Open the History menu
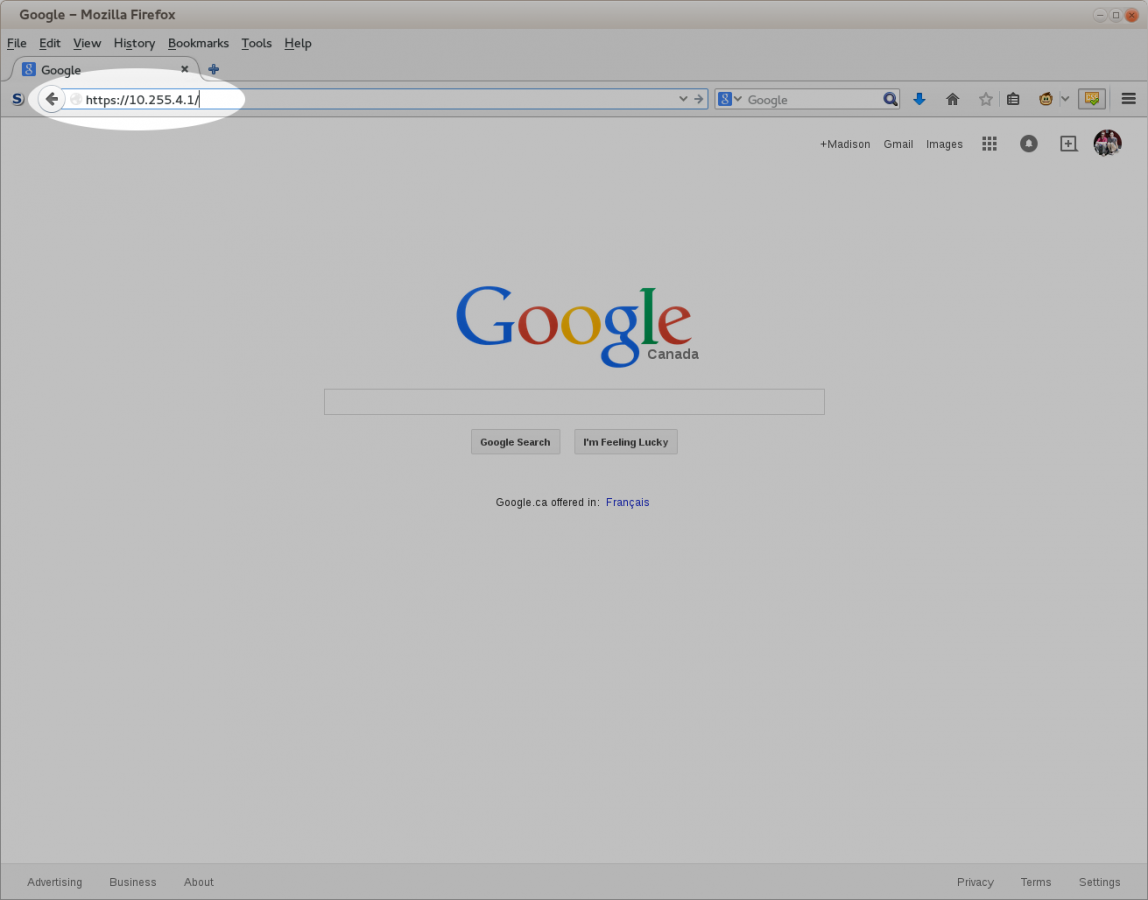Screen dimensions: 1148x900 134,43
